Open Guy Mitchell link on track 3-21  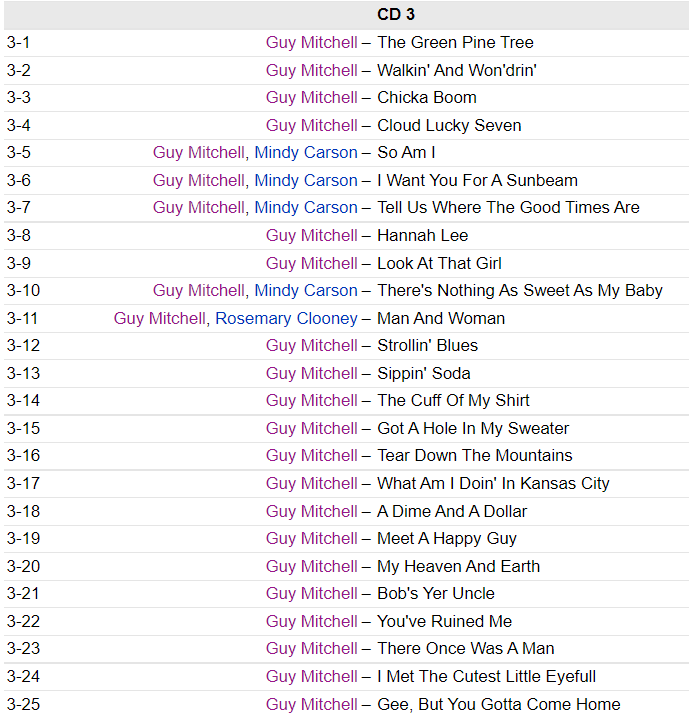[311, 594]
